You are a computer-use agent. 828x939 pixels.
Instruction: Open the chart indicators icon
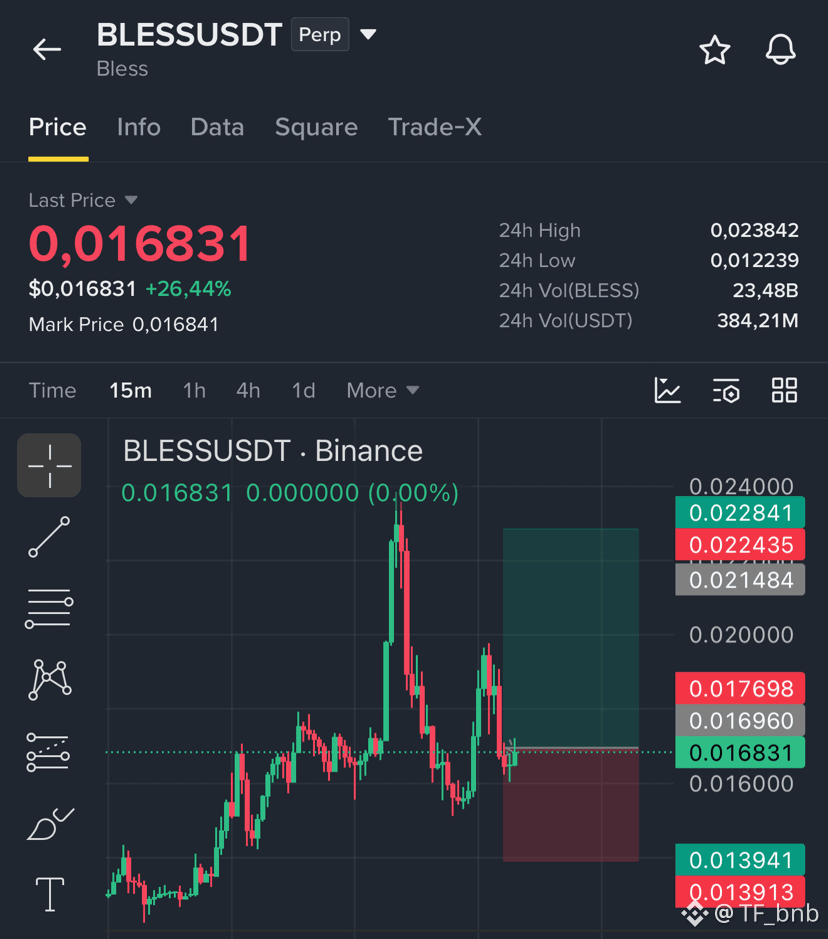click(668, 390)
